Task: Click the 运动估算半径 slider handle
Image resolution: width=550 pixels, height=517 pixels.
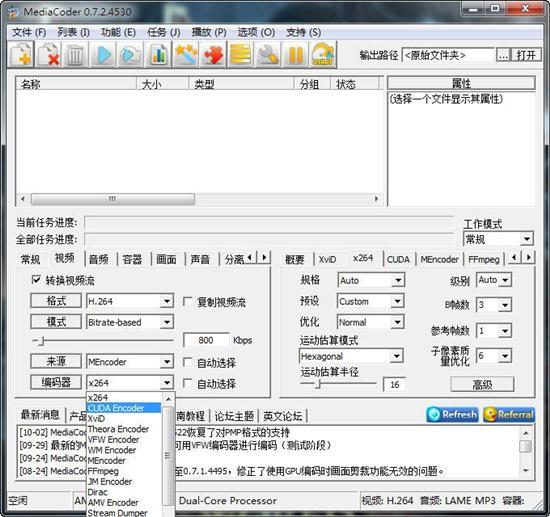Action: [317, 384]
